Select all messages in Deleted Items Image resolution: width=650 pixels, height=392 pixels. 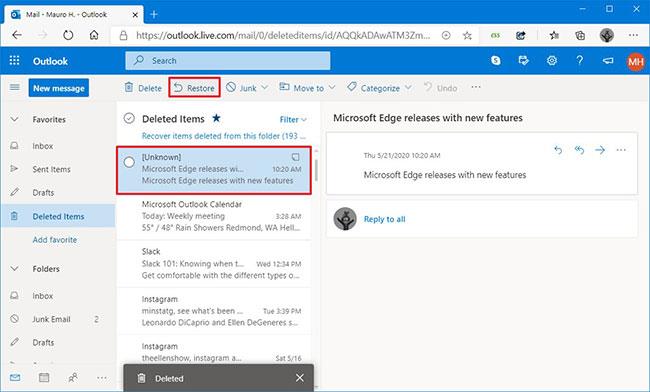tap(129, 119)
